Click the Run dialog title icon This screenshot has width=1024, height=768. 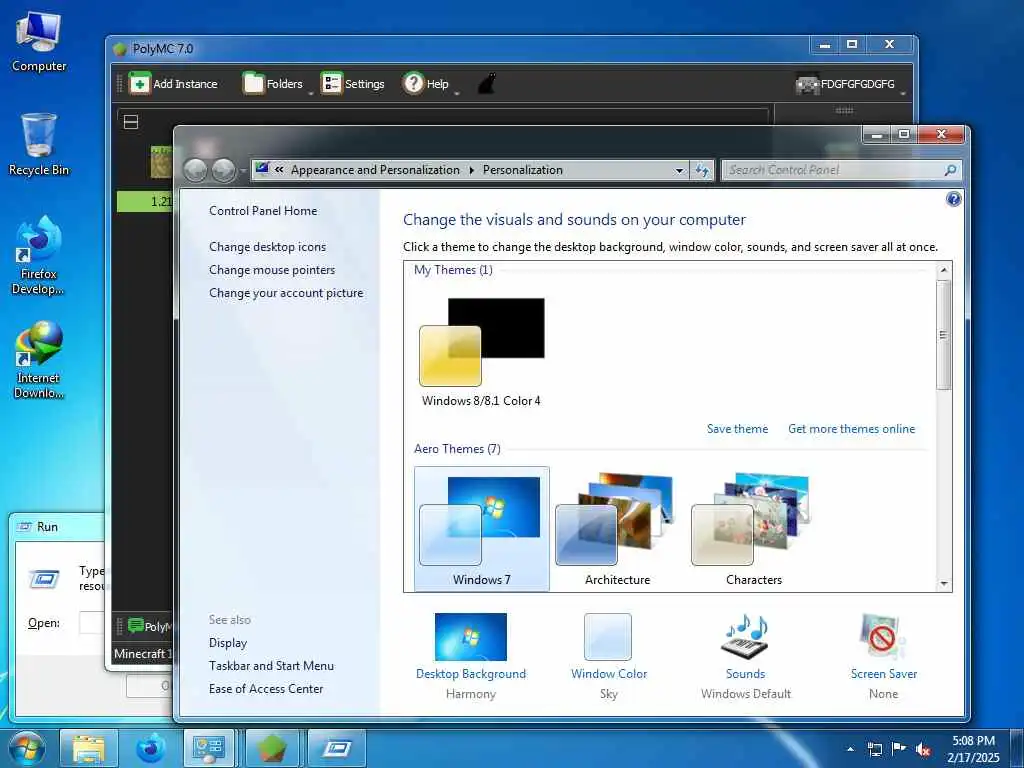click(x=25, y=526)
